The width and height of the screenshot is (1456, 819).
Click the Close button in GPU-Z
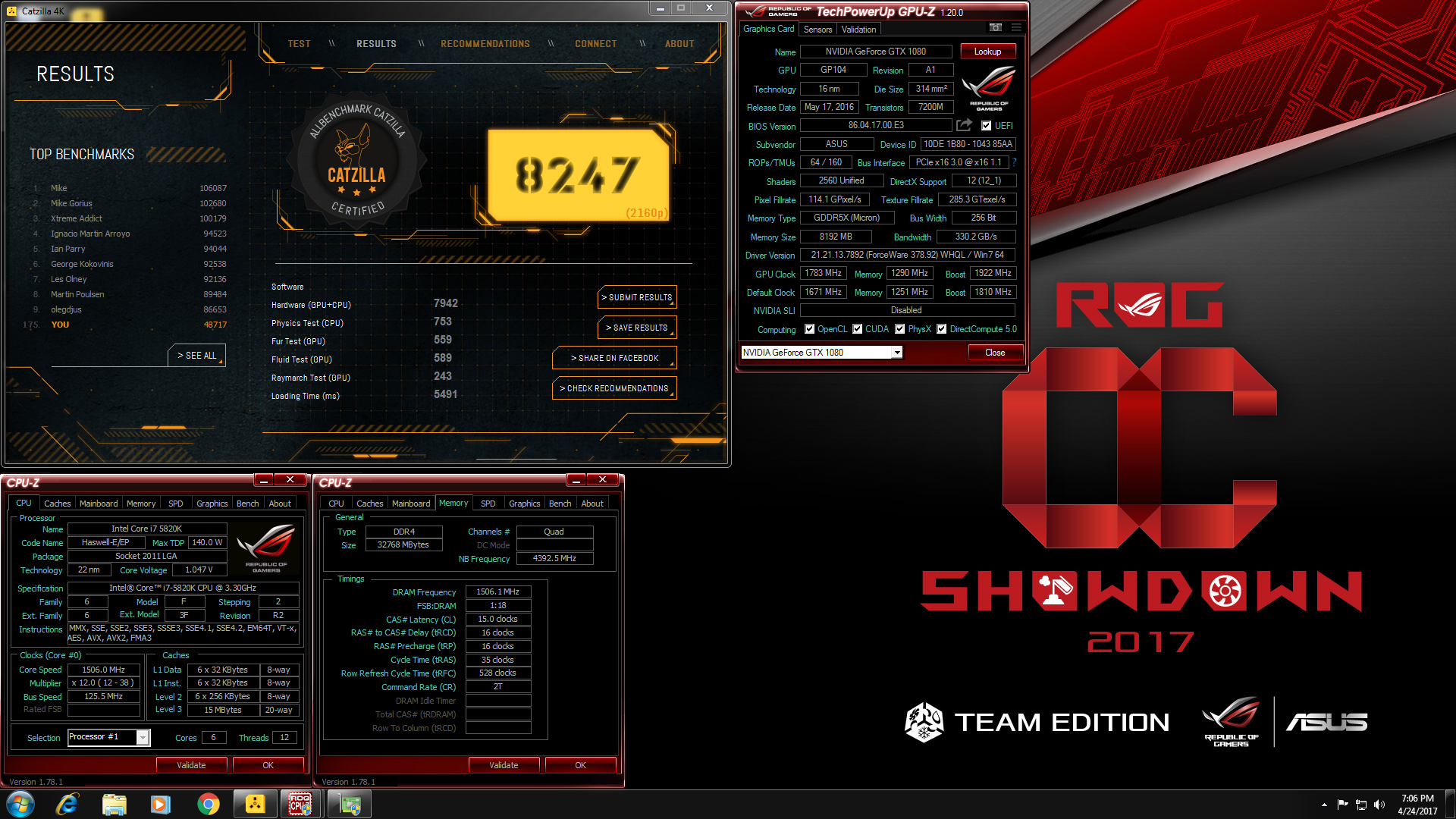point(995,353)
